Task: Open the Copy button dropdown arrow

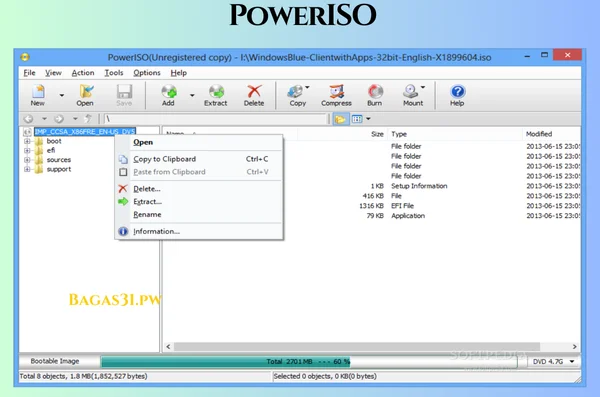Action: point(307,87)
